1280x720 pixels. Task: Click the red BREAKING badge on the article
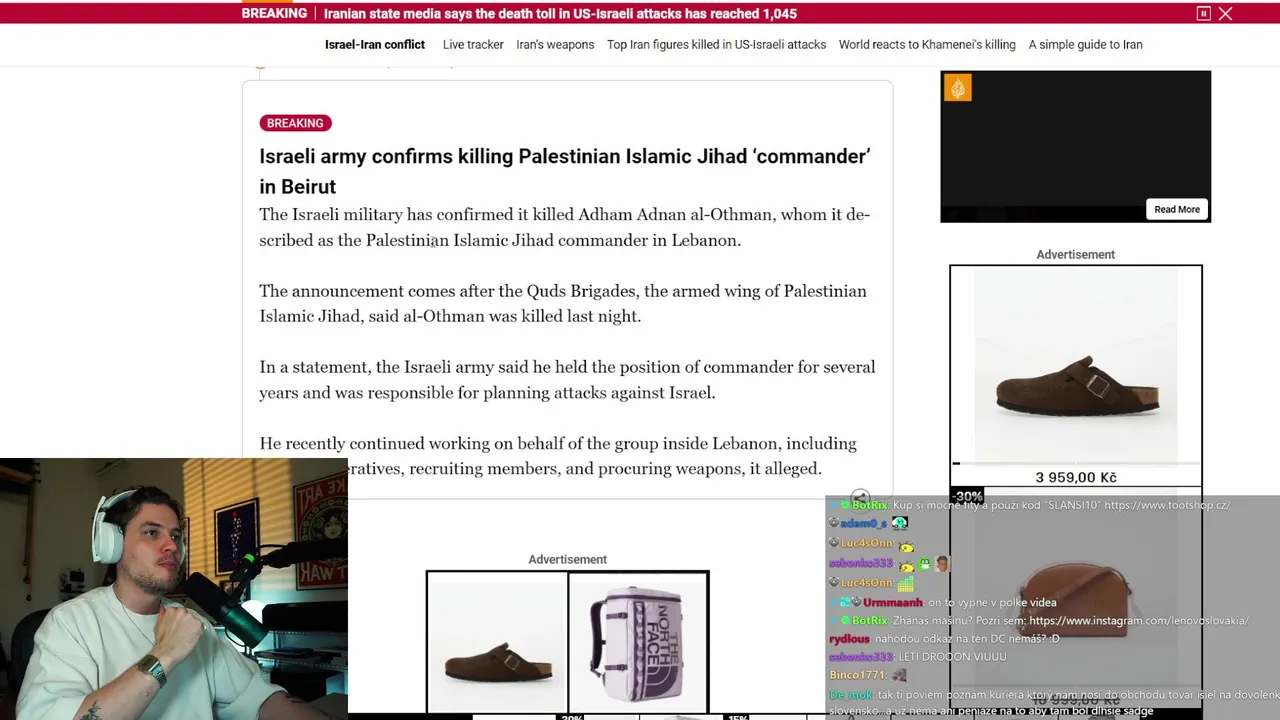(x=295, y=123)
